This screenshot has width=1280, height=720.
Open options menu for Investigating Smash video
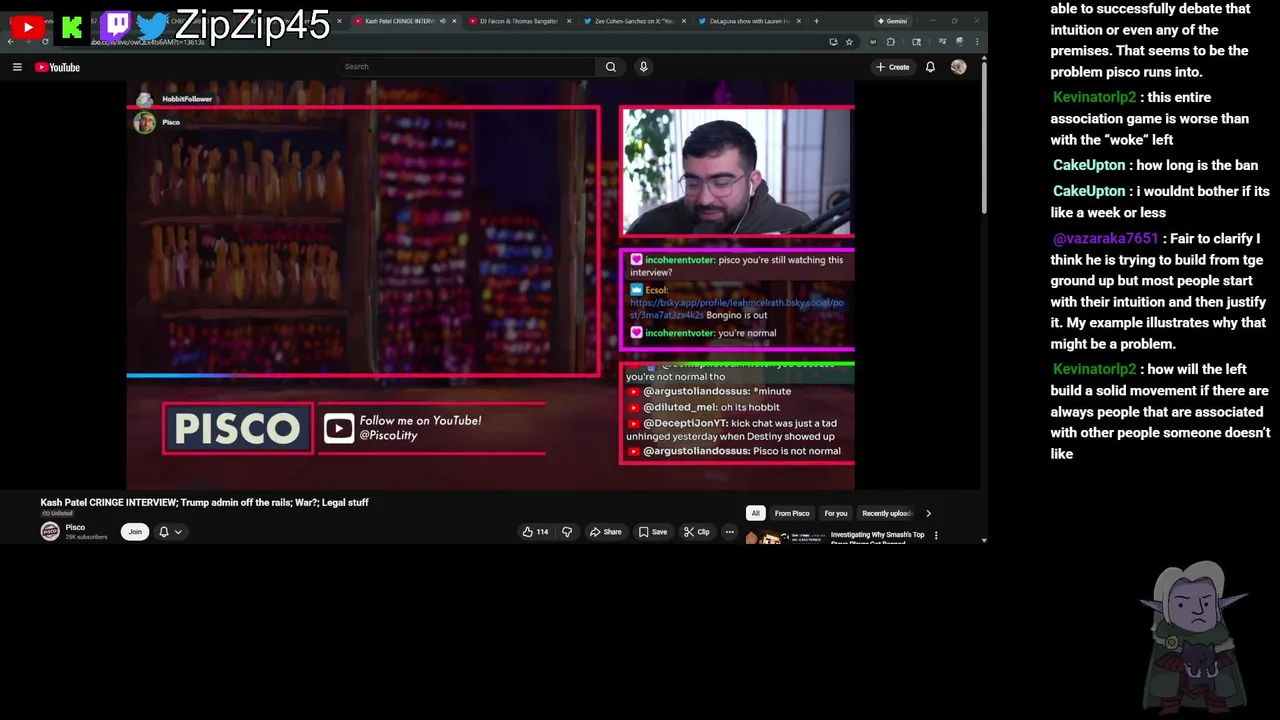click(x=936, y=536)
